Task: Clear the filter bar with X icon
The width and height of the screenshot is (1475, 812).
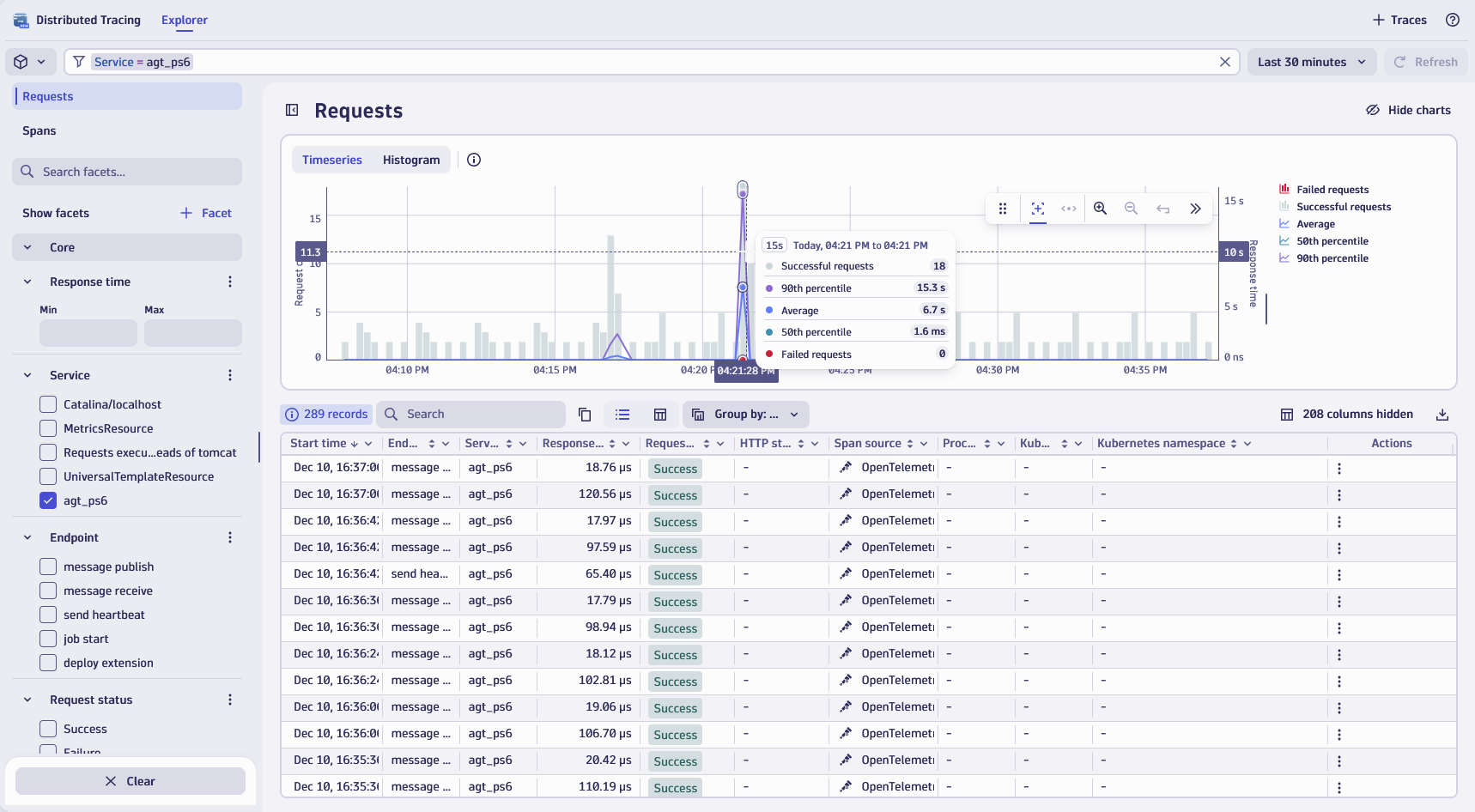Action: (x=1225, y=62)
